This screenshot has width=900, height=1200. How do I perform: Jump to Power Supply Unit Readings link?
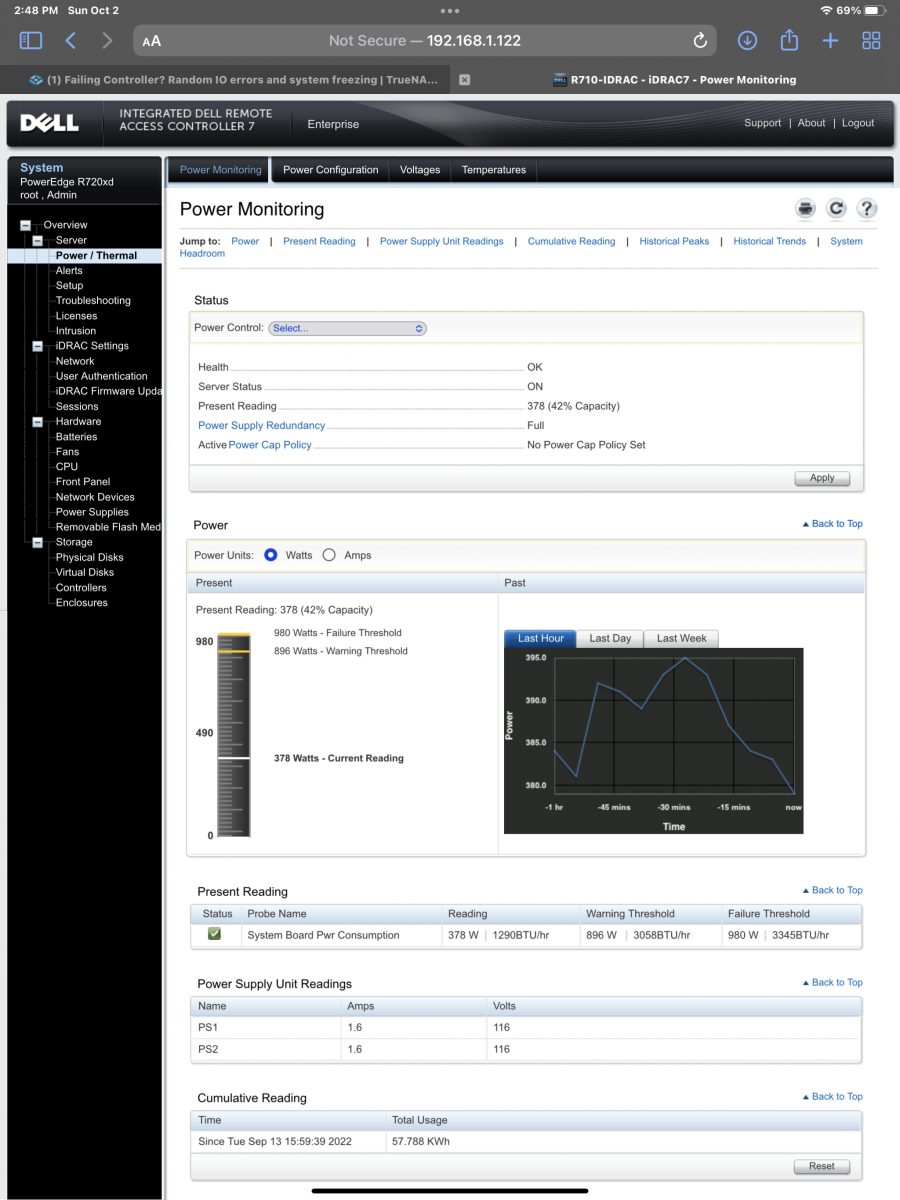[x=441, y=241]
